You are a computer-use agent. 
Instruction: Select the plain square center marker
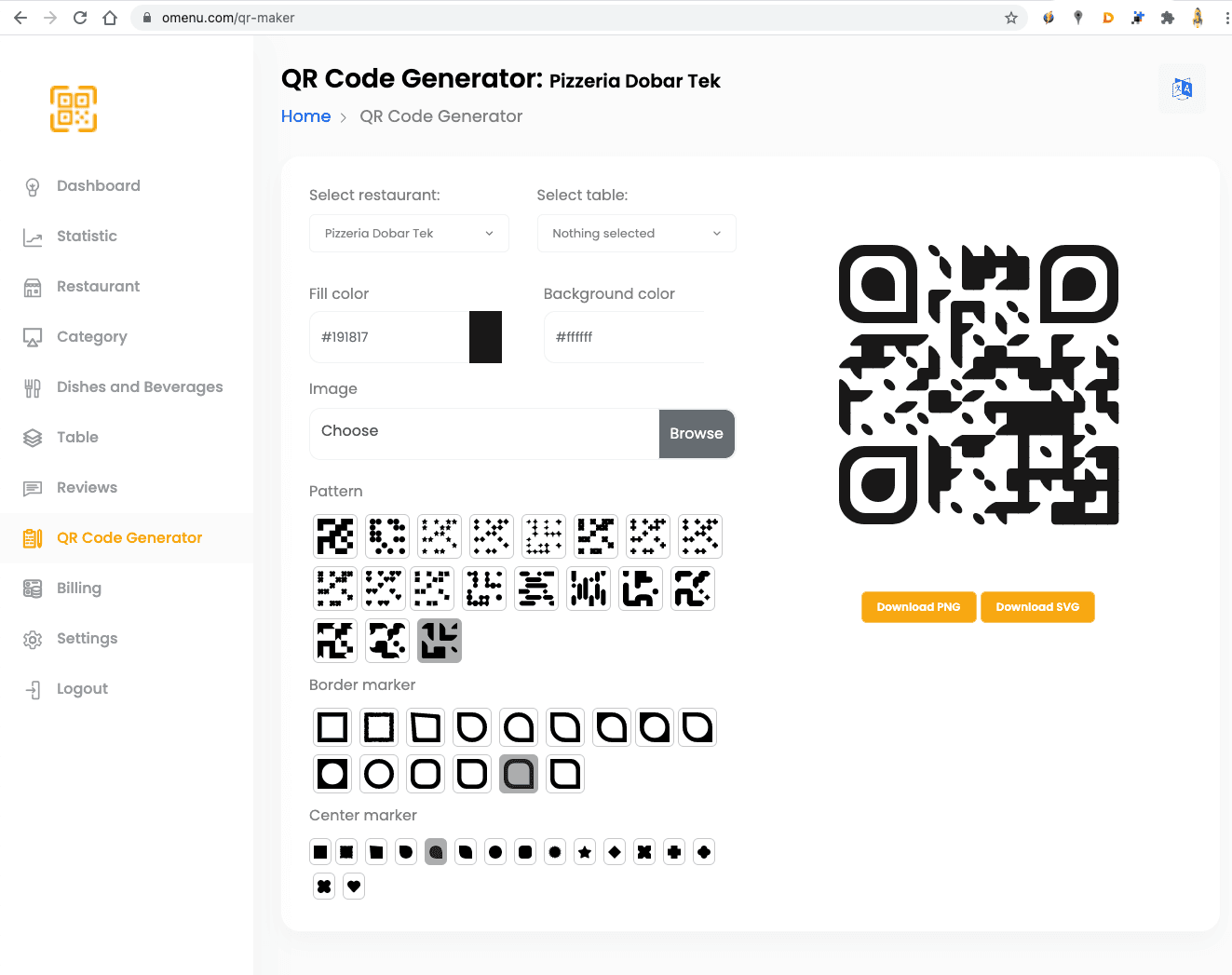point(320,852)
